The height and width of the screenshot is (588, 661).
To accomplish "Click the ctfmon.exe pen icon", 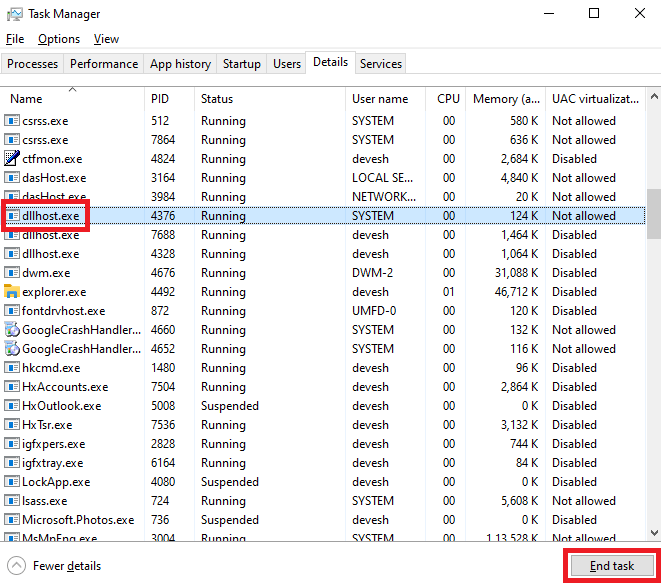I will pyautogui.click(x=12, y=158).
